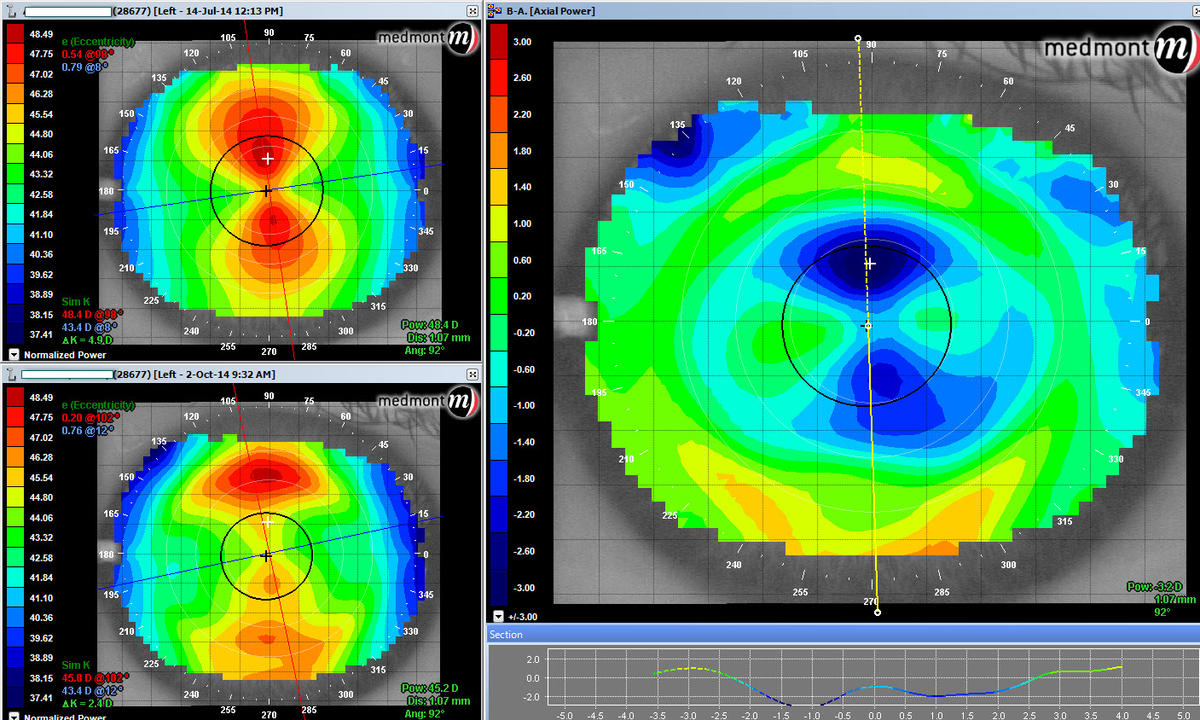This screenshot has width=1200, height=720.
Task: Maximize the 2-Oct-14 topography pane
Action: point(472,374)
